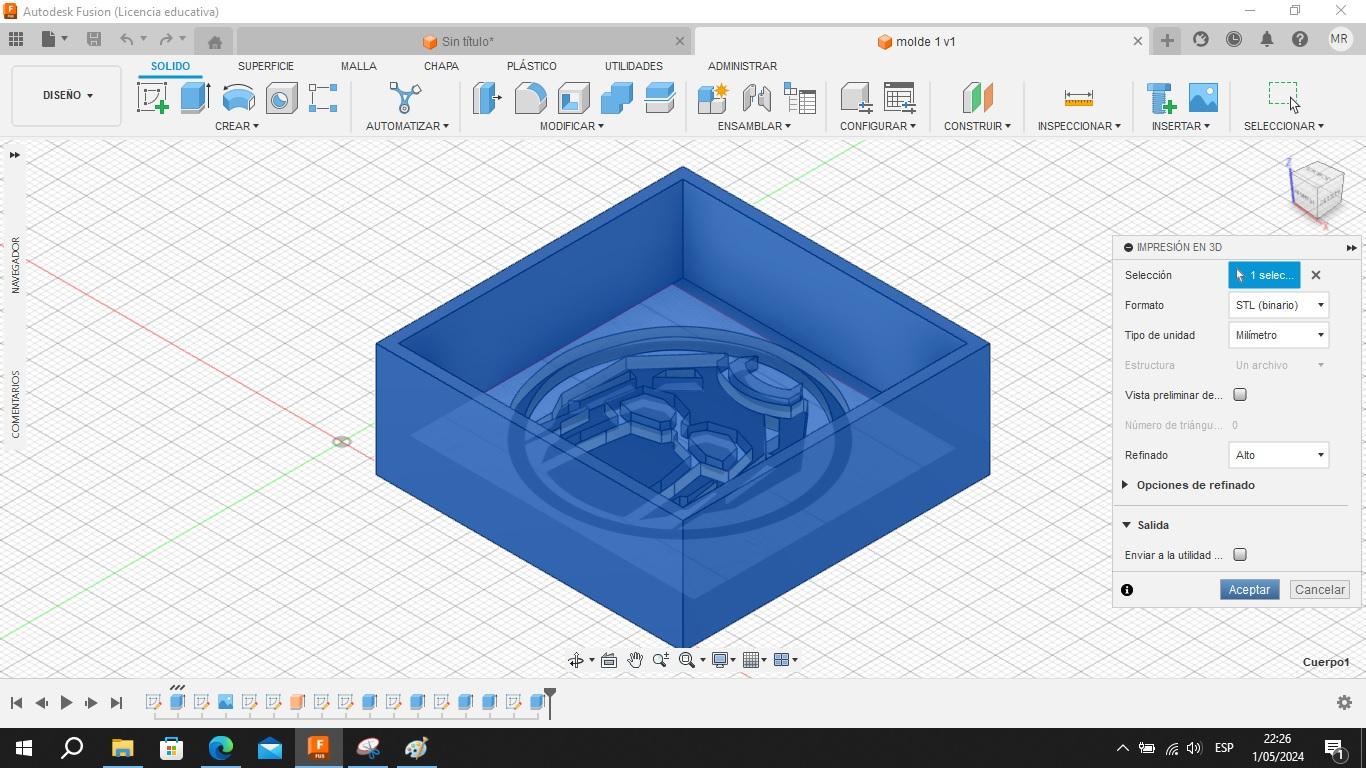This screenshot has height=768, width=1366.
Task: Click the timeline end marker
Action: pos(549,702)
